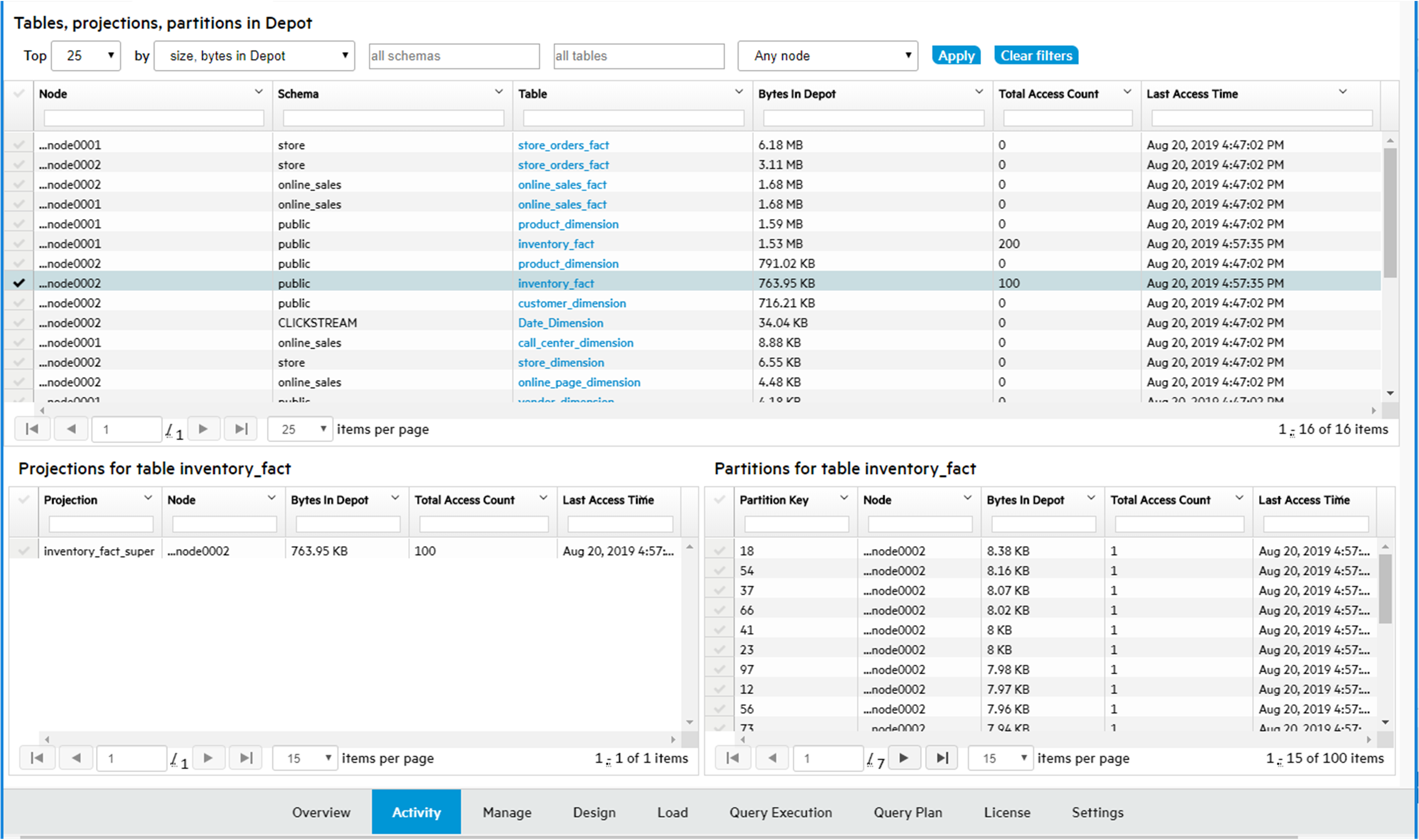Check the store_orders_fact 6.18 MB row
This screenshot has width=1419, height=840.
pos(19,145)
